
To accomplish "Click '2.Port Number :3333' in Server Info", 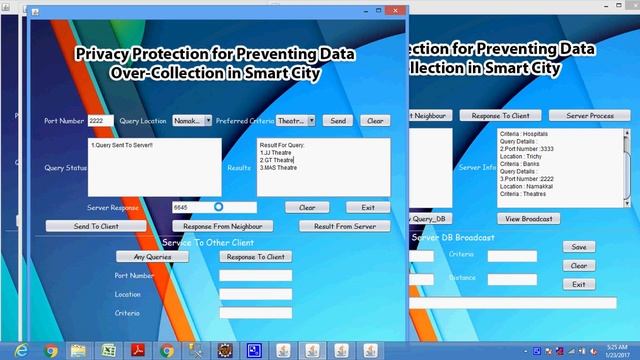I will pyautogui.click(x=527, y=149).
